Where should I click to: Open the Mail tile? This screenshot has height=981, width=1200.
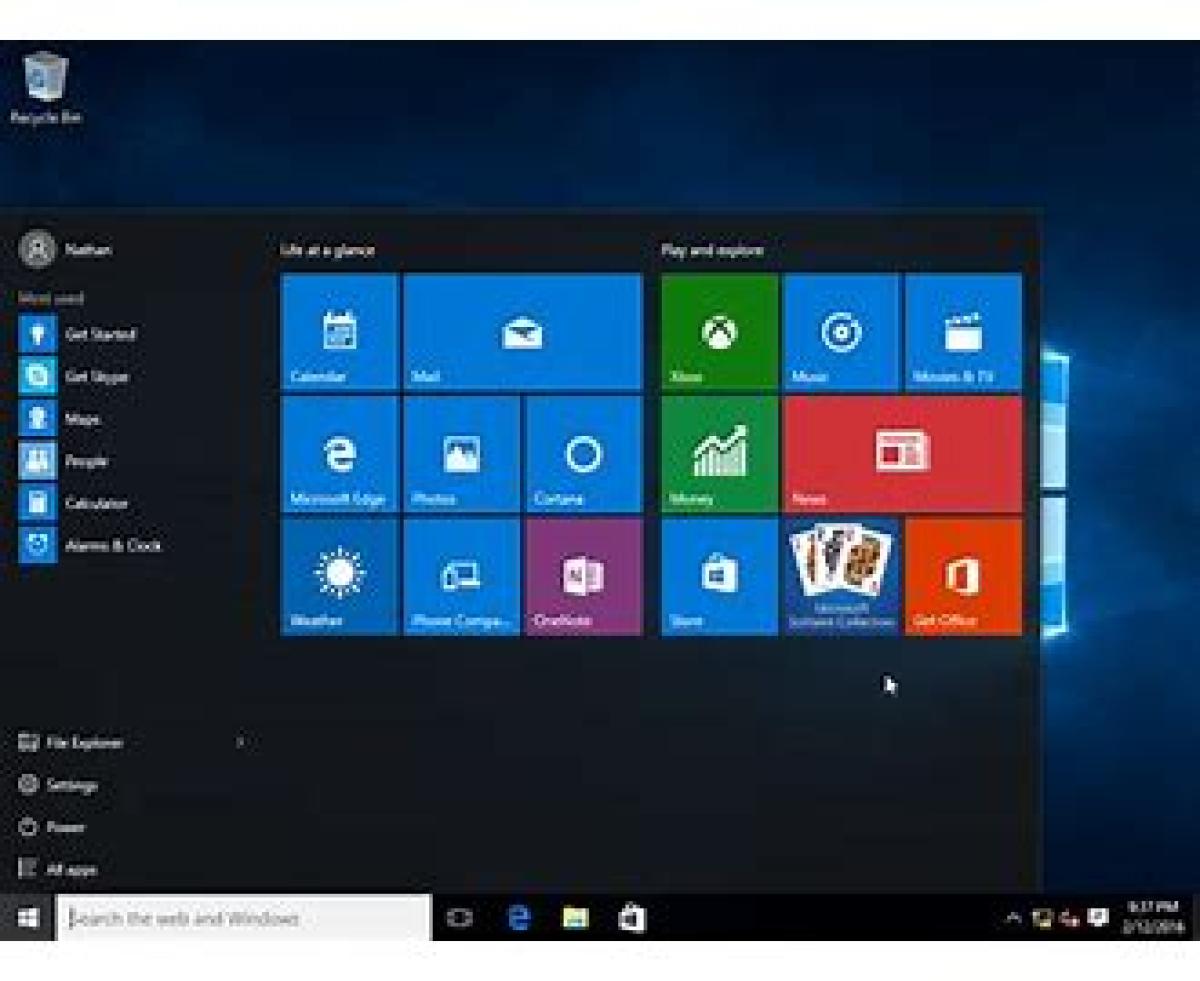pos(522,332)
